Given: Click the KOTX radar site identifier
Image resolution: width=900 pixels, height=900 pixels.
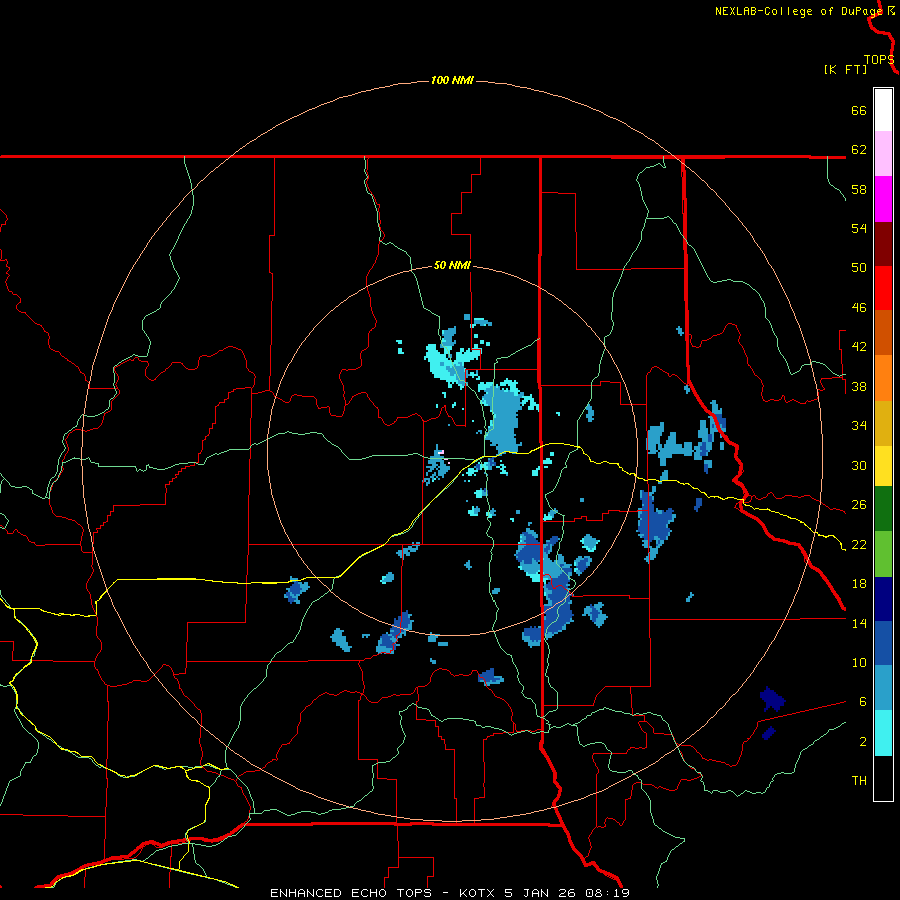Looking at the screenshot, I should tap(478, 893).
